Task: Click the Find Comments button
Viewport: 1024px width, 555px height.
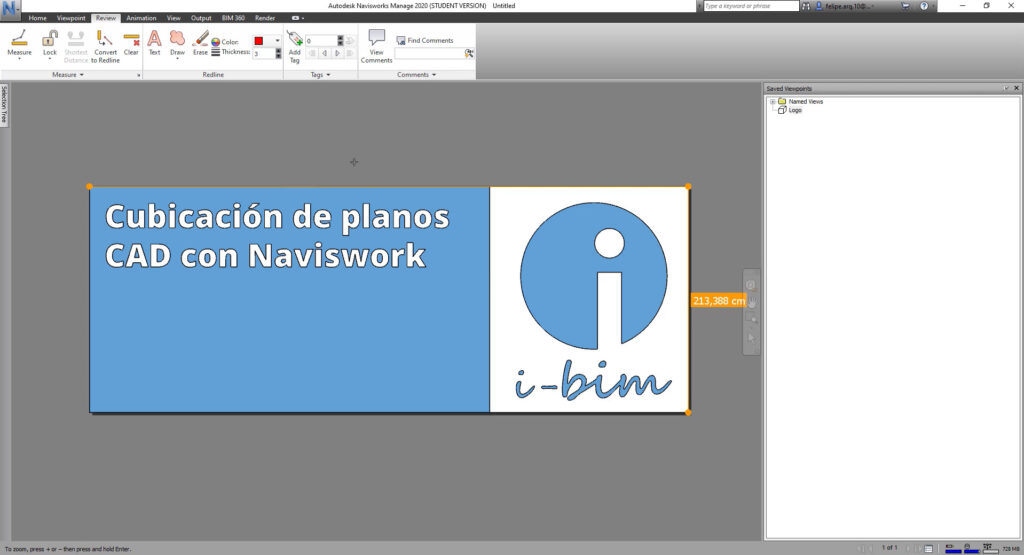Action: pos(424,40)
